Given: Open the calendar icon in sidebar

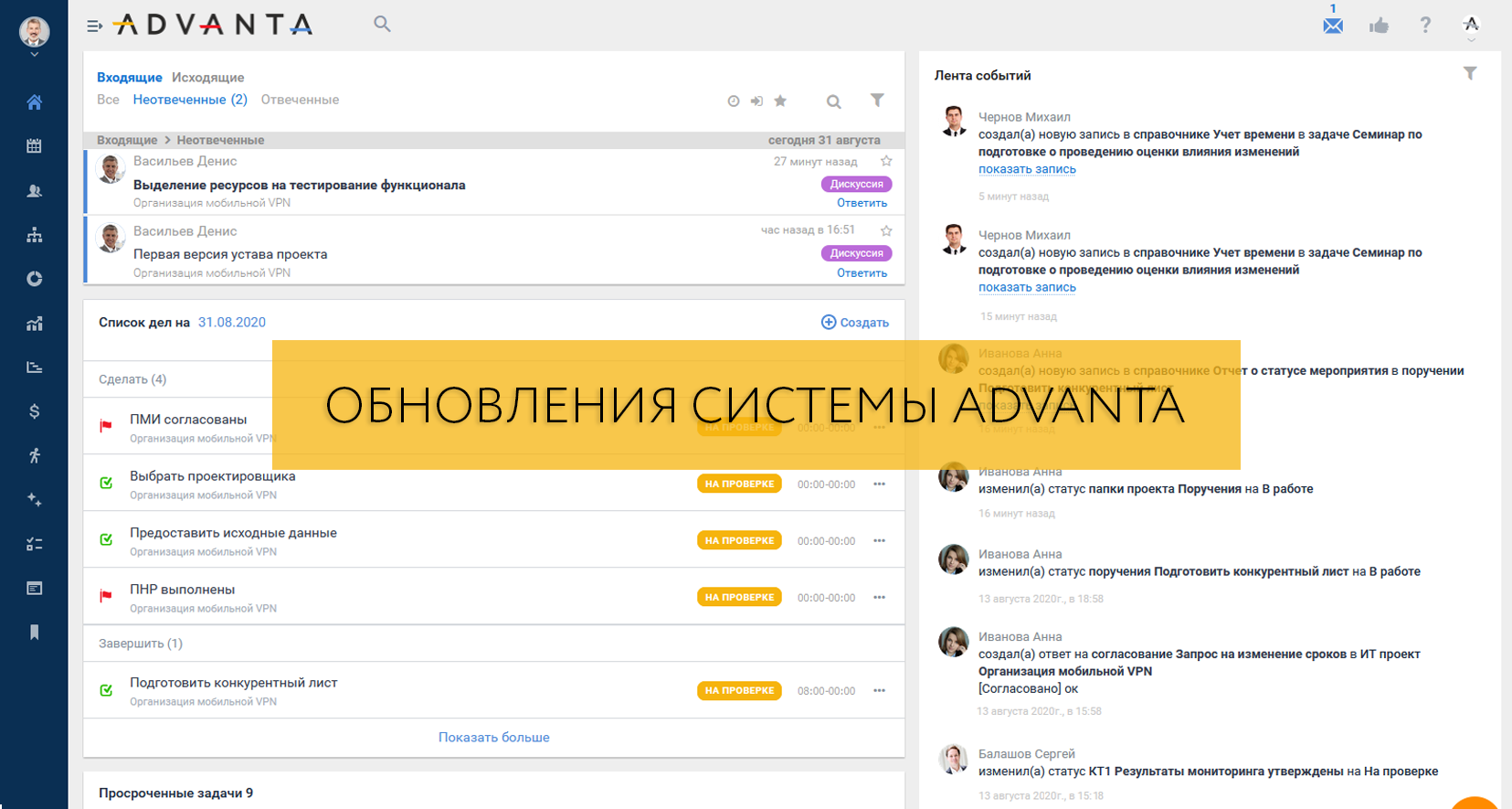Looking at the screenshot, I should [x=34, y=146].
